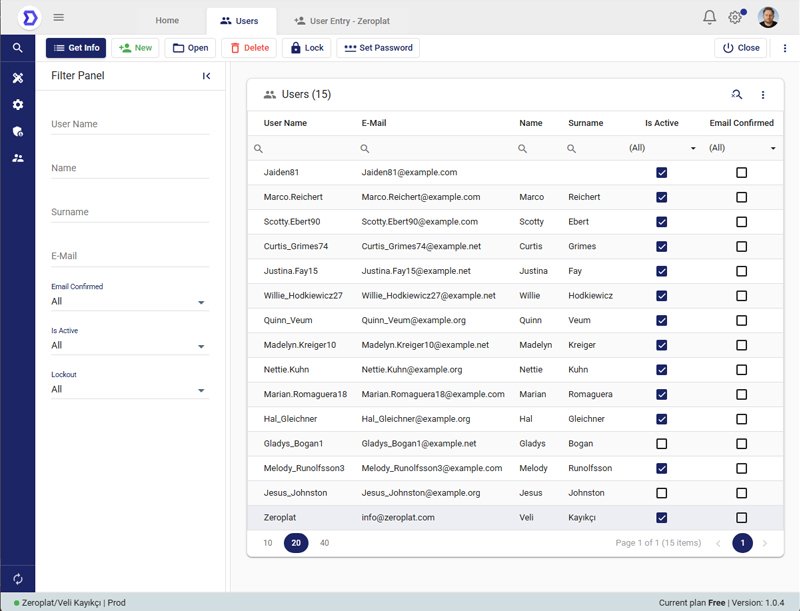Check Is Active for Gladys_Bogan1
The width and height of the screenshot is (800, 611).
point(661,443)
